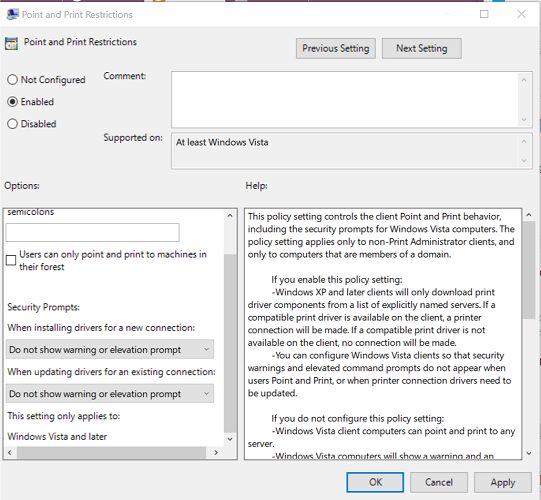Click the 'Options:' label
Screen dimensions: 541x500
22,186
